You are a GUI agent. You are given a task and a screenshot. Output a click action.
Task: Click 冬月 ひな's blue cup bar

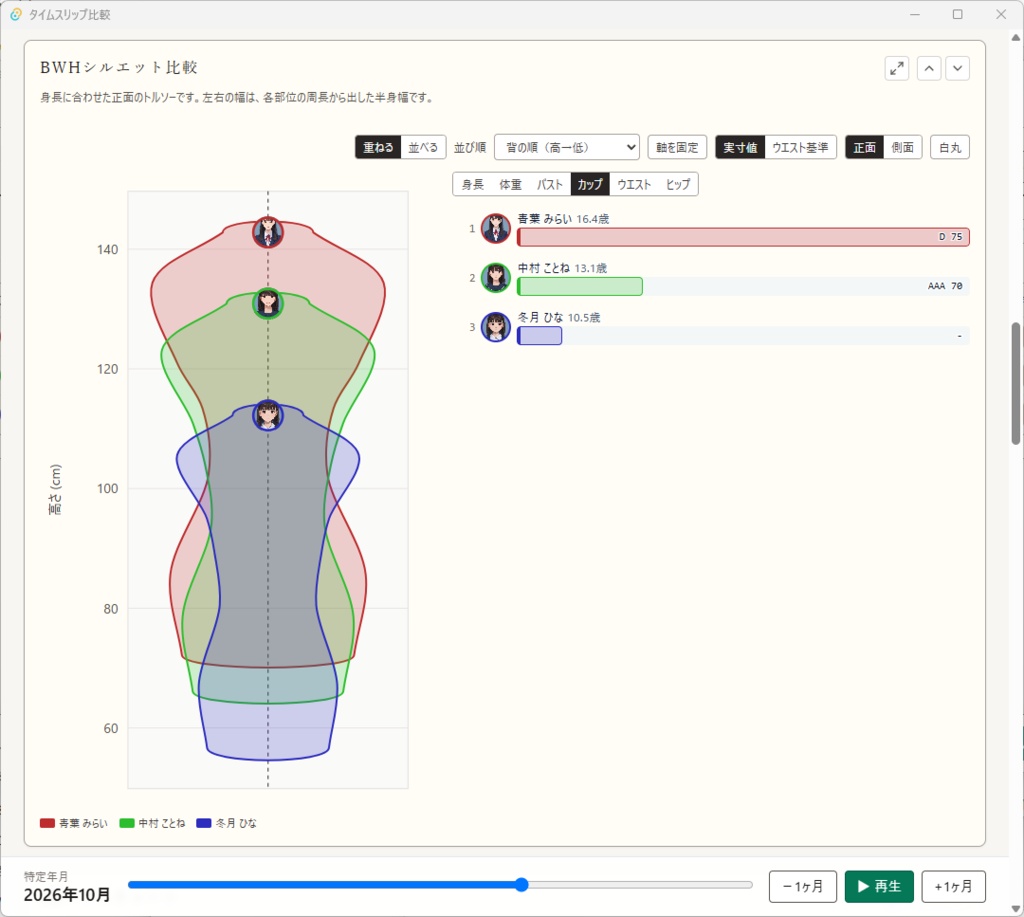(539, 336)
